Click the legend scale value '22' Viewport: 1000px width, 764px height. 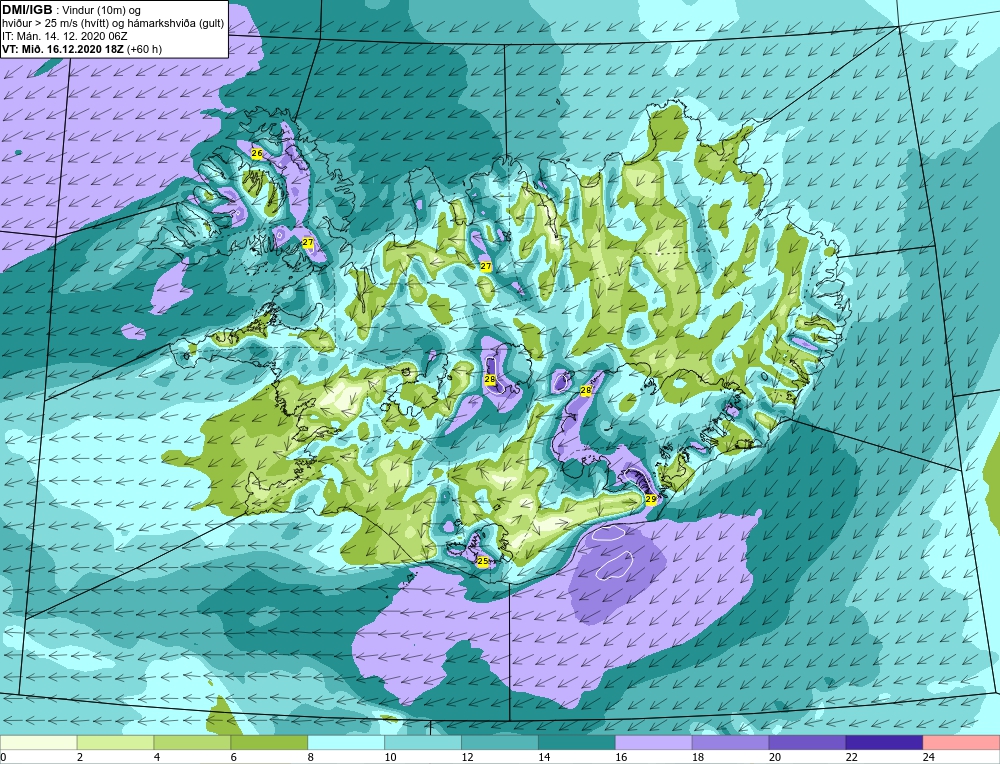851,757
